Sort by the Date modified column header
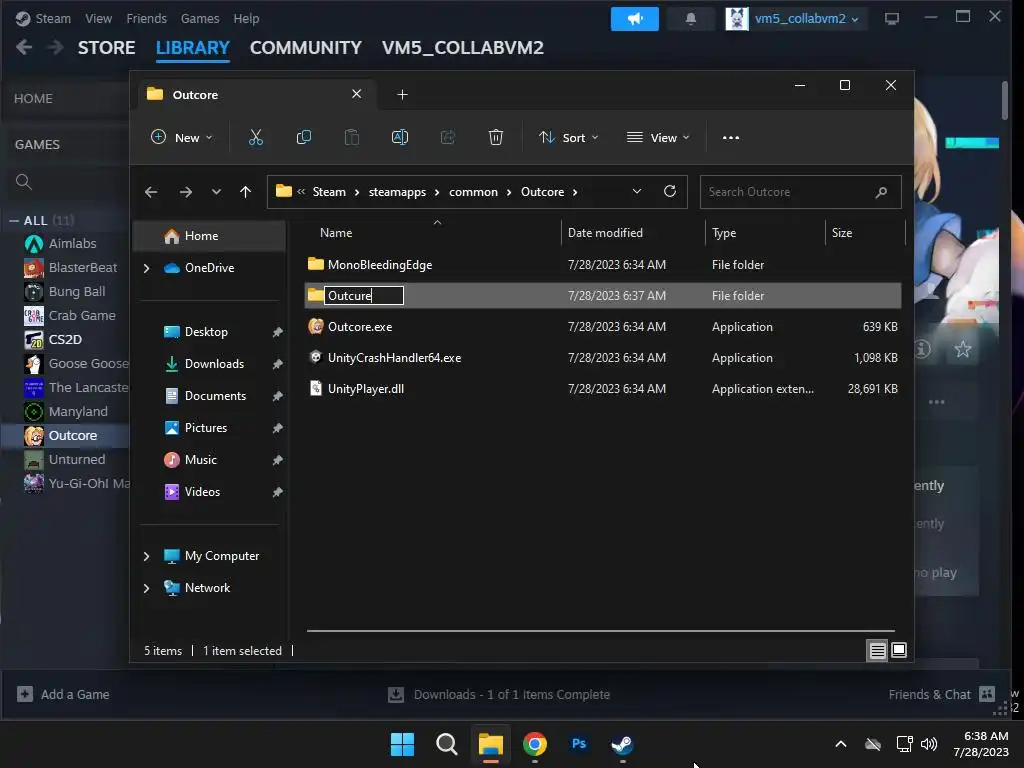1024x768 pixels. point(605,233)
